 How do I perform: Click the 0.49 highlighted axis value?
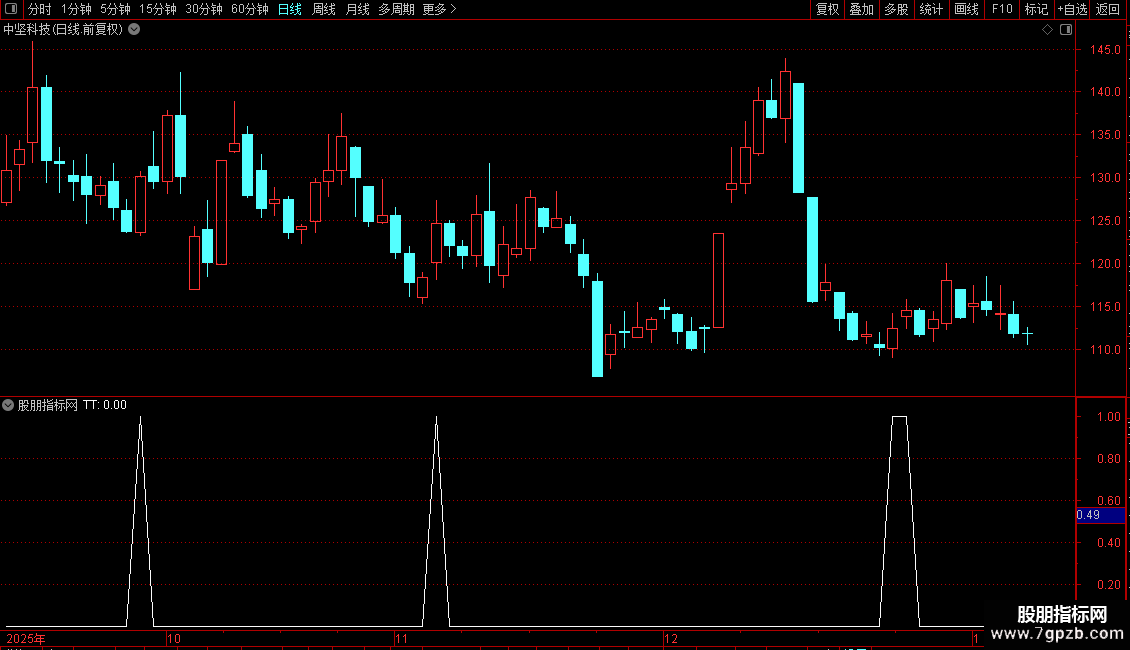click(1100, 515)
